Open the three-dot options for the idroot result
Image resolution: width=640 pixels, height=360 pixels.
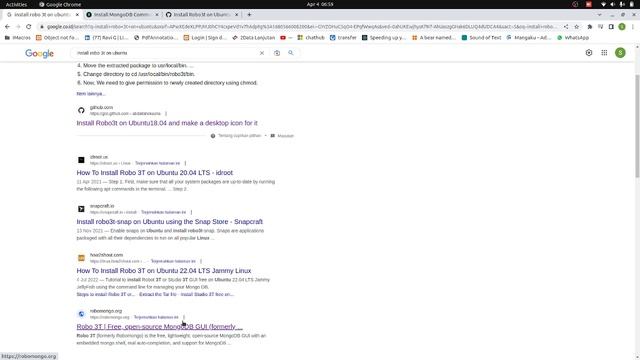pos(185,163)
